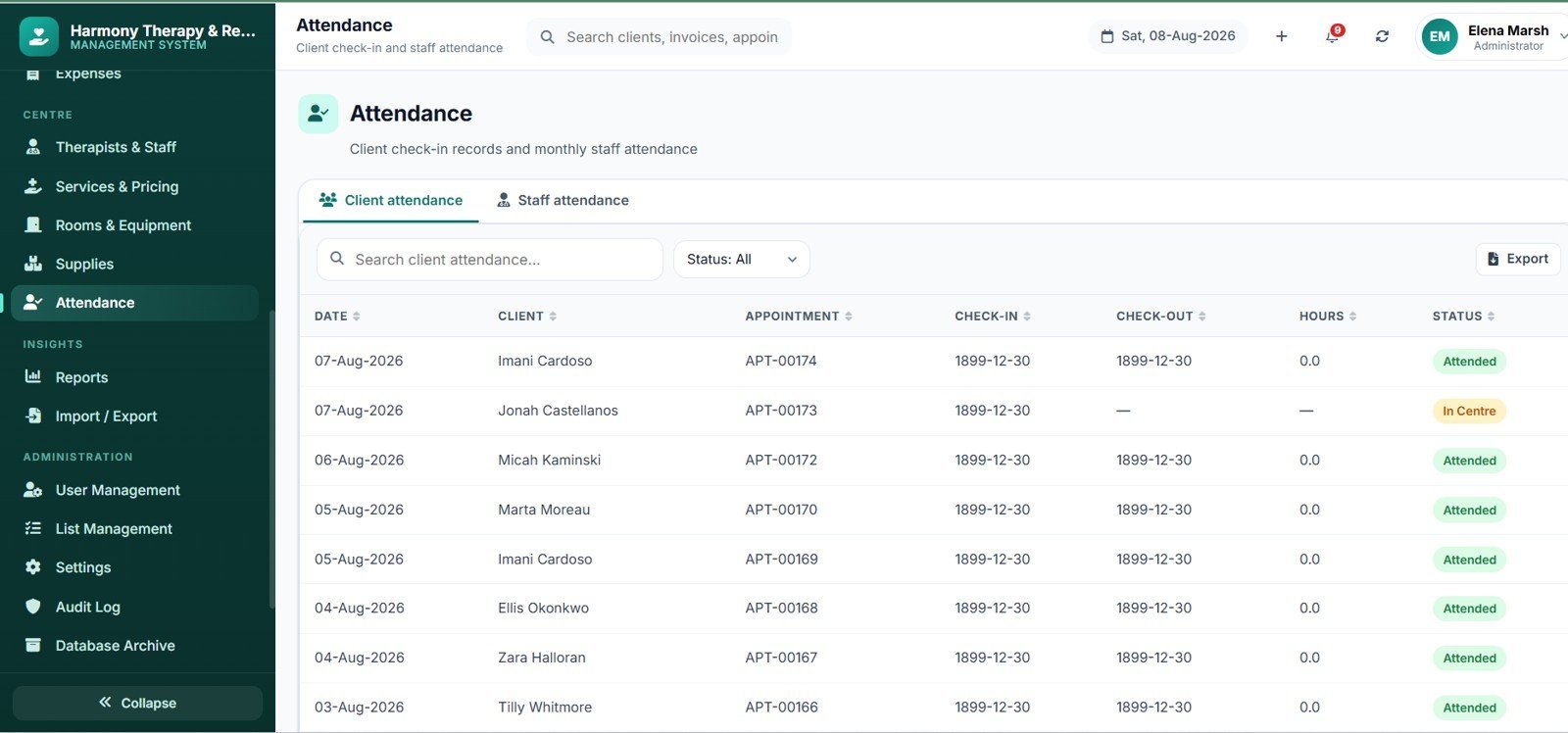
Task: Click the notifications bell icon
Action: click(x=1332, y=36)
